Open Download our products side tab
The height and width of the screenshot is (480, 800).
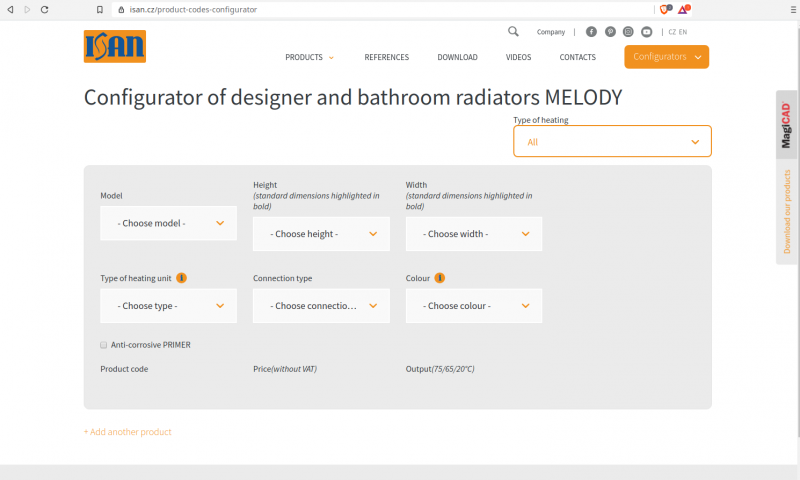(786, 212)
